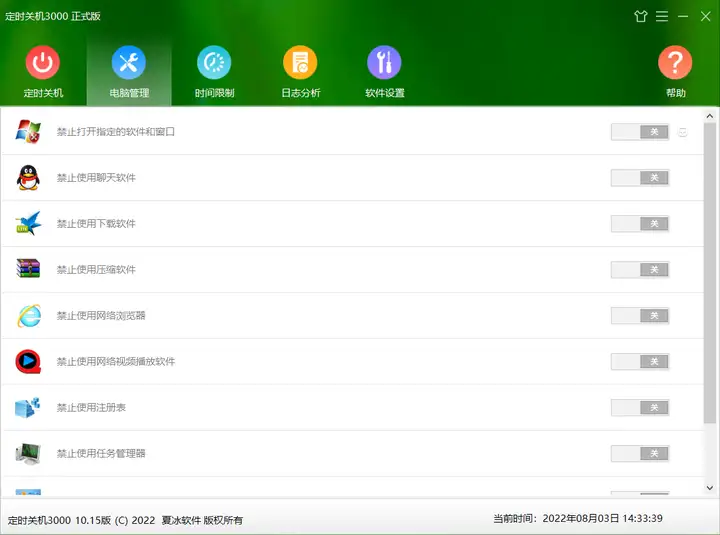This screenshot has width=720, height=535.
Task: Toggle 禁止使用下载软件 switch
Action: (640, 224)
